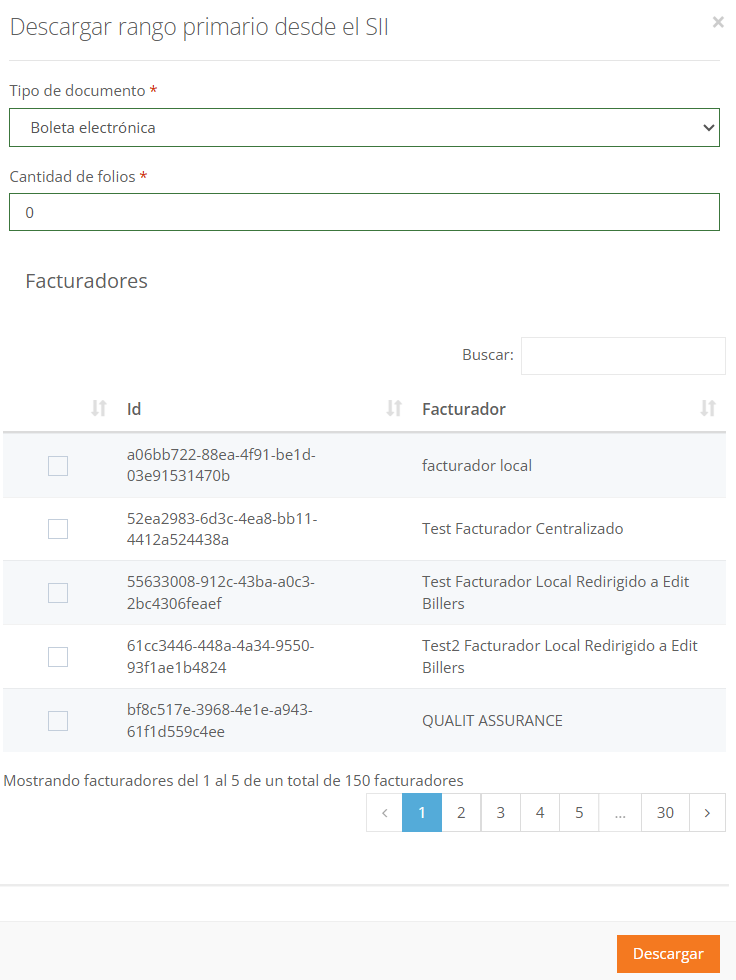This screenshot has width=736, height=980.
Task: Click the Facturador column header
Action: (x=464, y=409)
